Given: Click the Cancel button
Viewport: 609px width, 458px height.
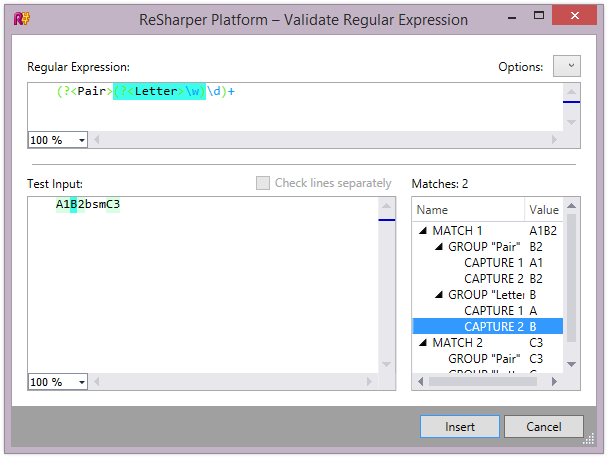Looking at the screenshot, I should pos(544,427).
